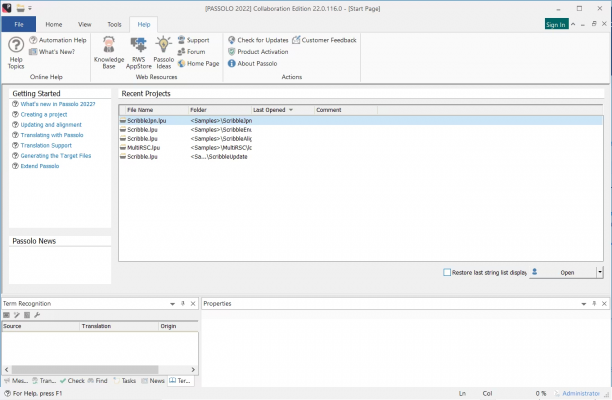Click the Folder column header
This screenshot has width=612, height=400.
220,110
